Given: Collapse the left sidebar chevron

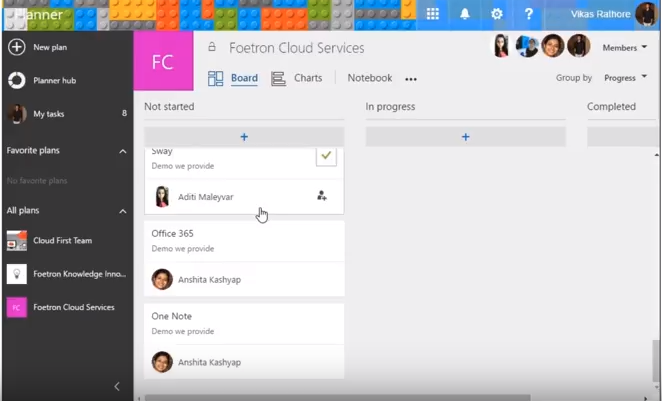Looking at the screenshot, I should 117,386.
